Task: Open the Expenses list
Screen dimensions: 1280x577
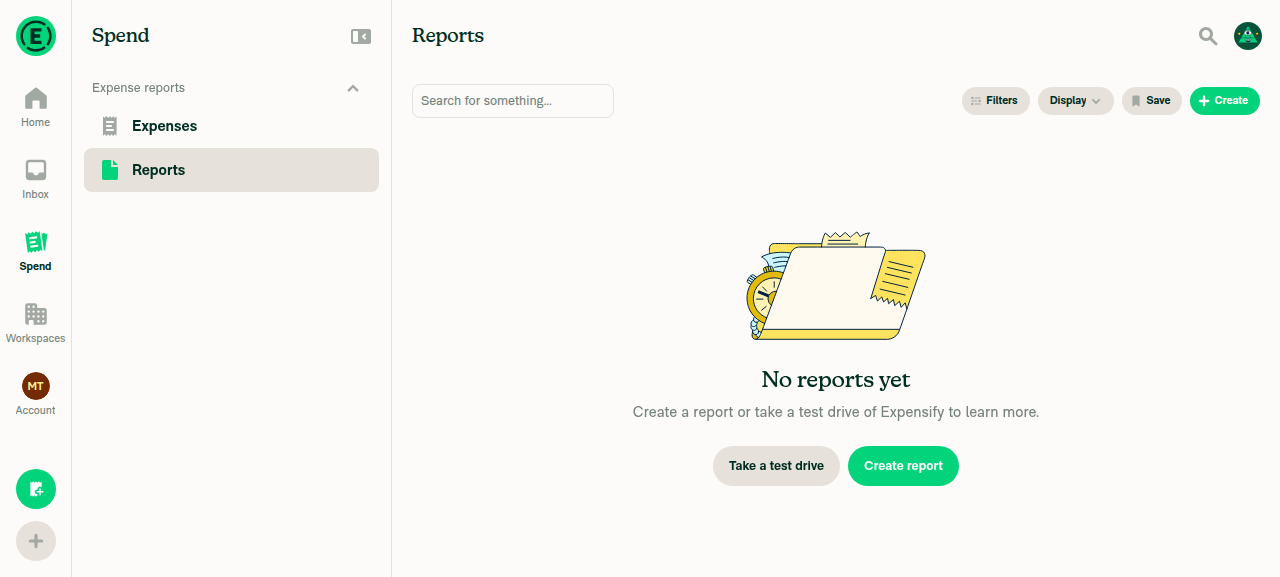Action: [231, 126]
